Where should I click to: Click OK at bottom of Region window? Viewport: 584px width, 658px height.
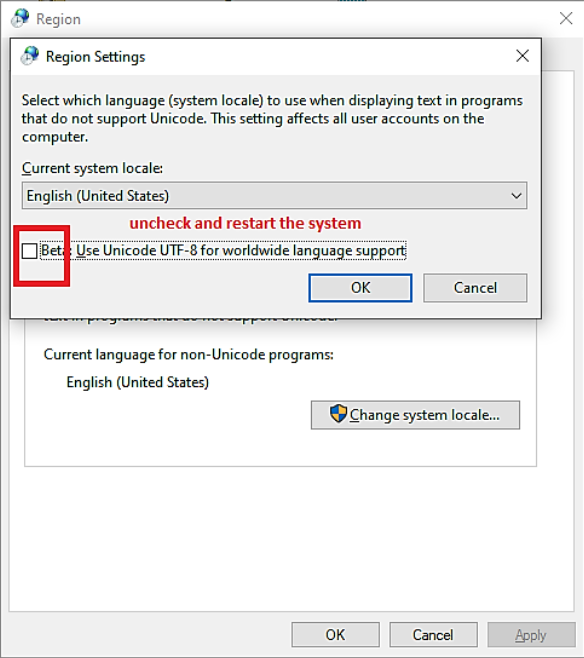[336, 634]
